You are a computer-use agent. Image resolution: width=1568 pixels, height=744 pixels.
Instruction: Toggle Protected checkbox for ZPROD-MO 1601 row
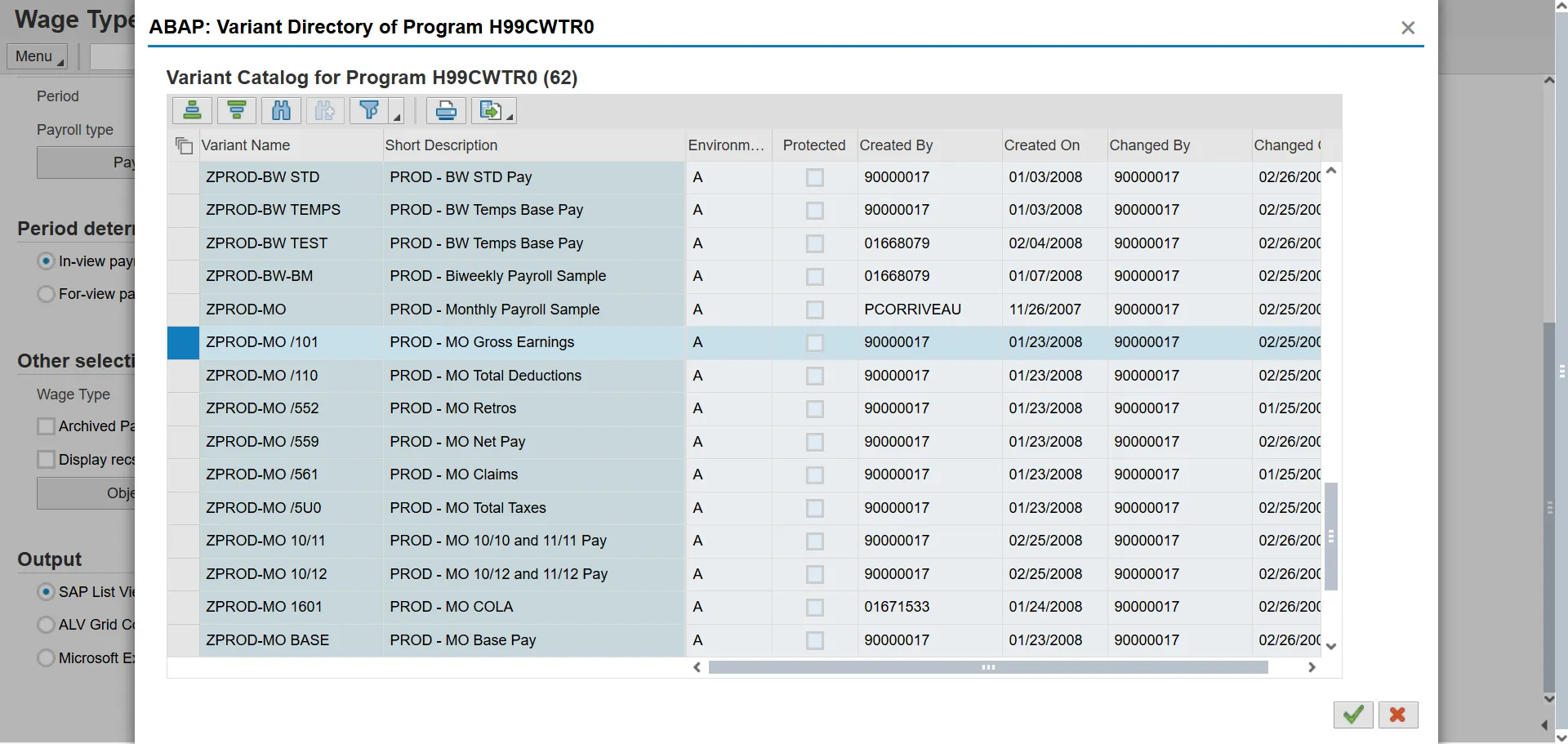(x=814, y=608)
